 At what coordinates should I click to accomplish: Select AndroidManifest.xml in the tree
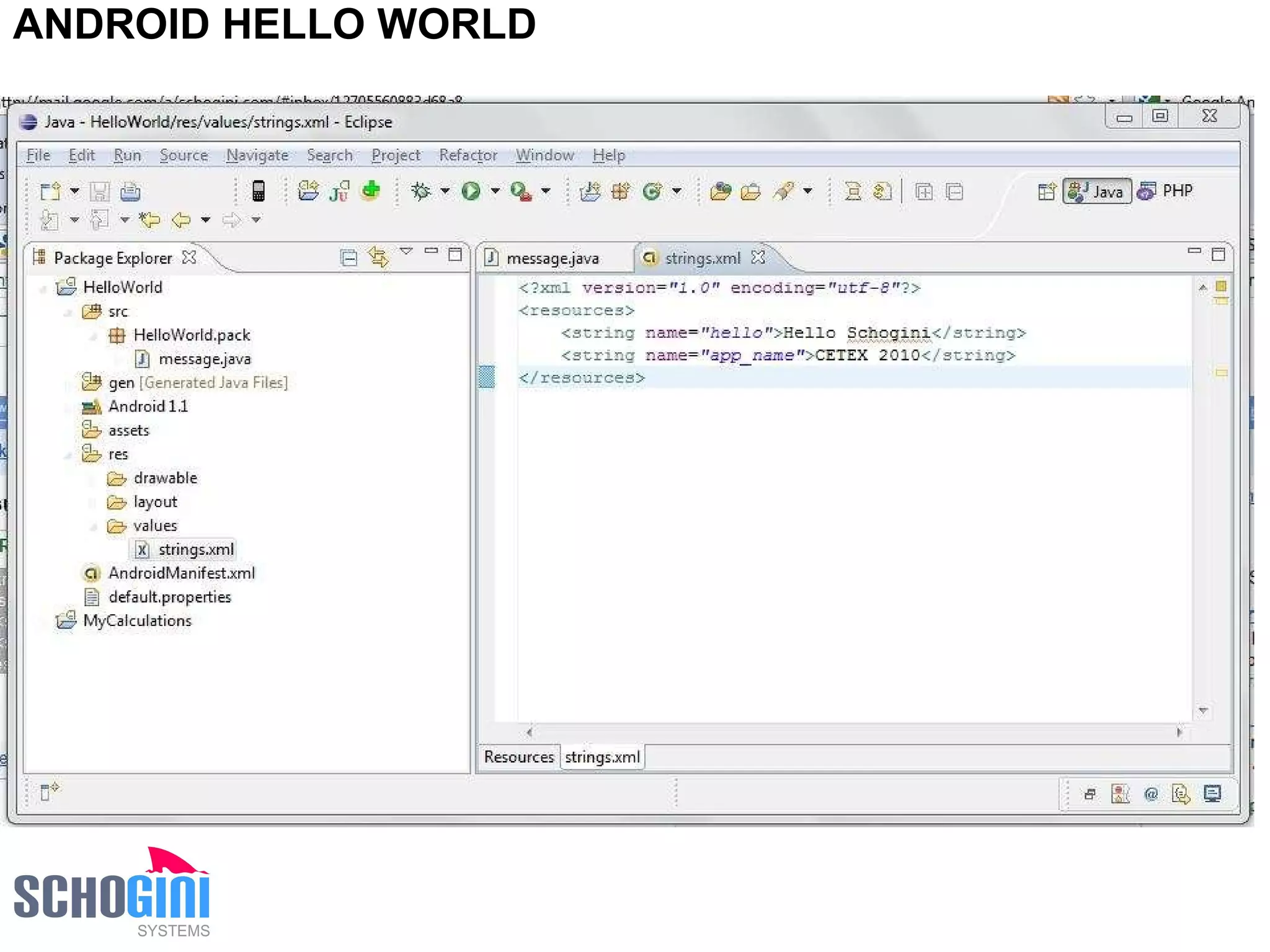pos(181,573)
